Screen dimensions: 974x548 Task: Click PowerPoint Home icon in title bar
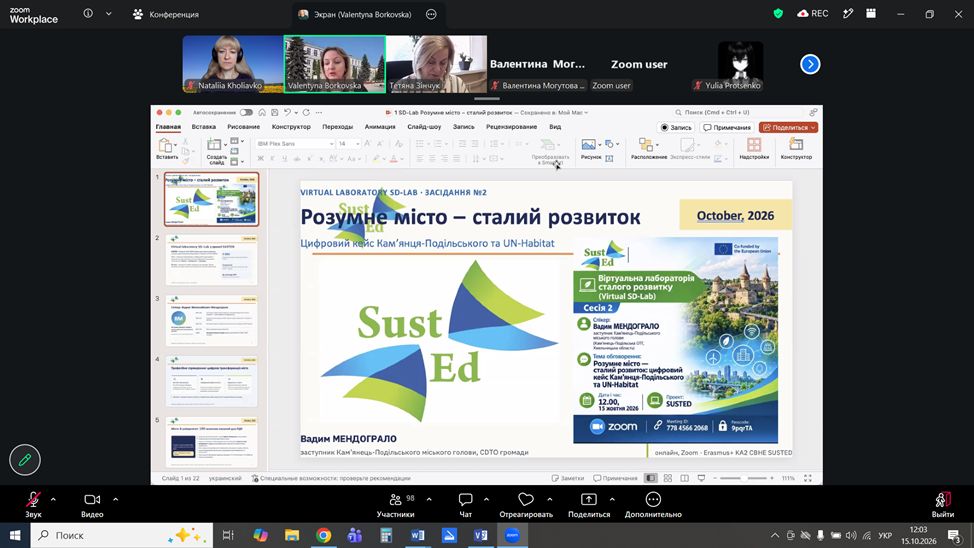click(262, 112)
